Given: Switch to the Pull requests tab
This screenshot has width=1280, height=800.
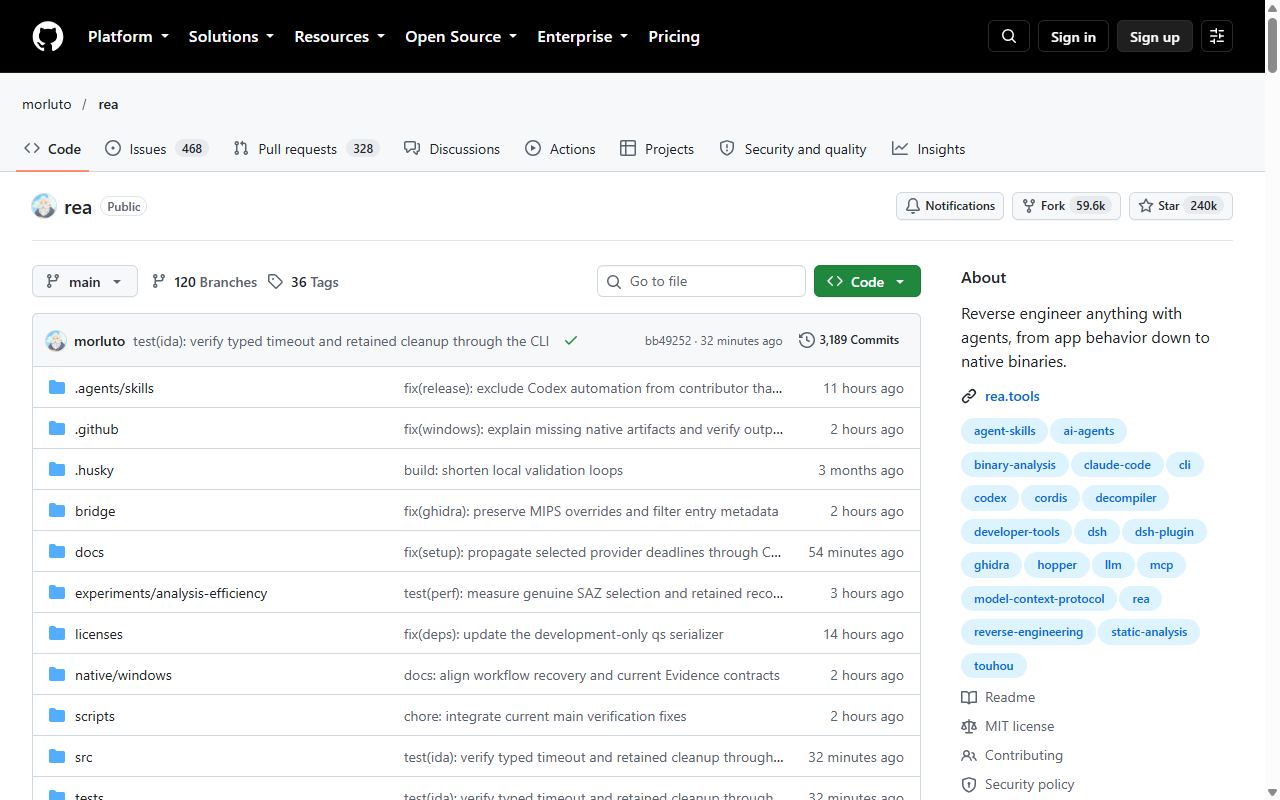Looking at the screenshot, I should pos(306,149).
